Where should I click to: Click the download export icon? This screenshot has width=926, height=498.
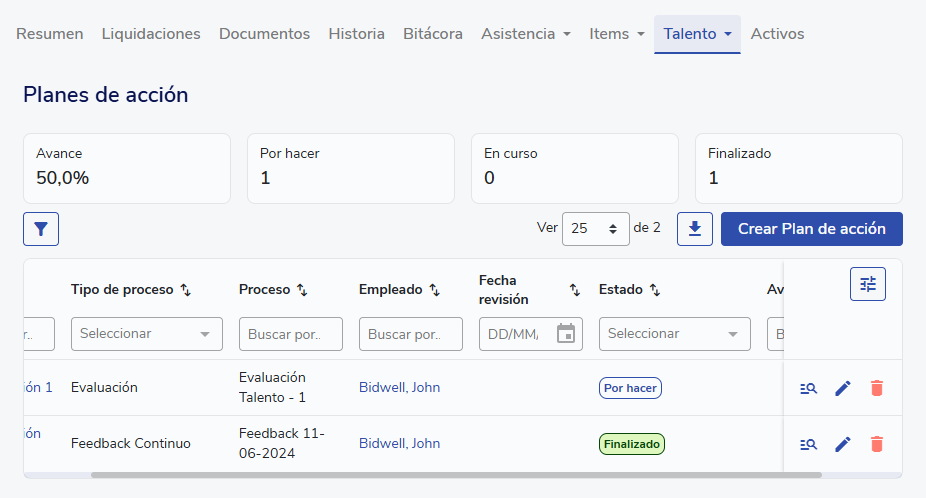(x=694, y=229)
